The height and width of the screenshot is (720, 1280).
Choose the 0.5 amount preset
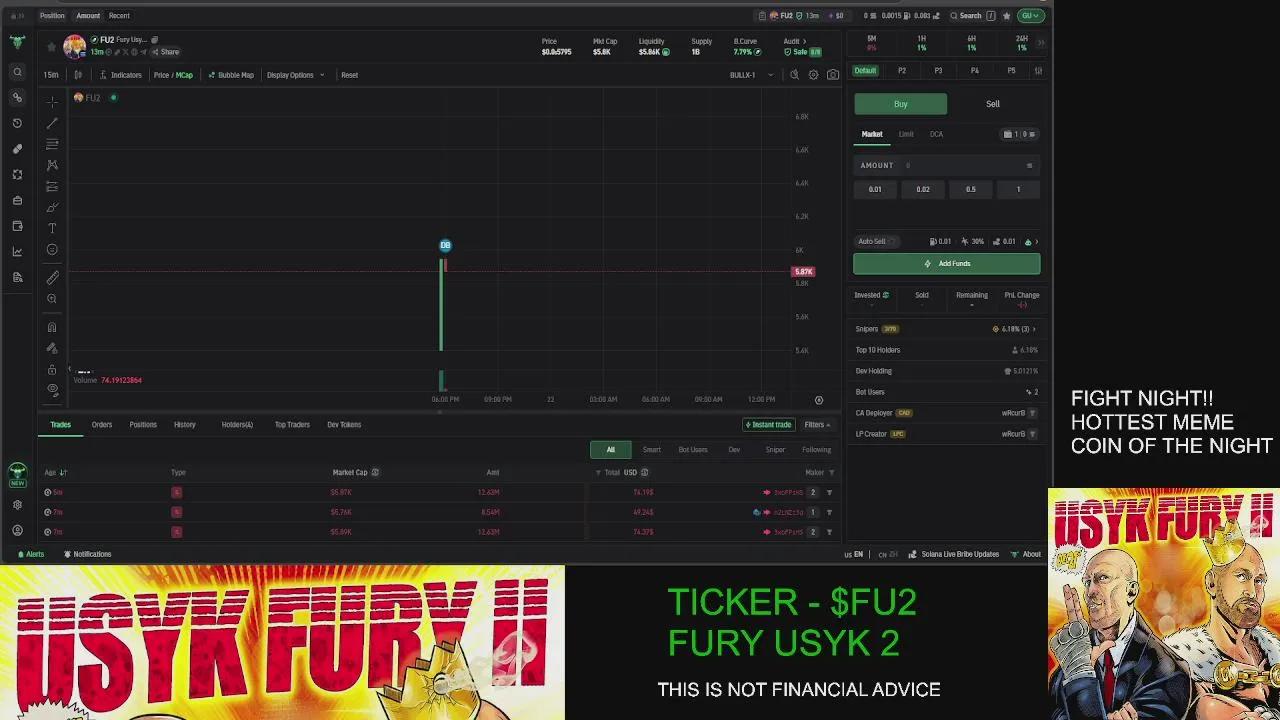point(971,189)
